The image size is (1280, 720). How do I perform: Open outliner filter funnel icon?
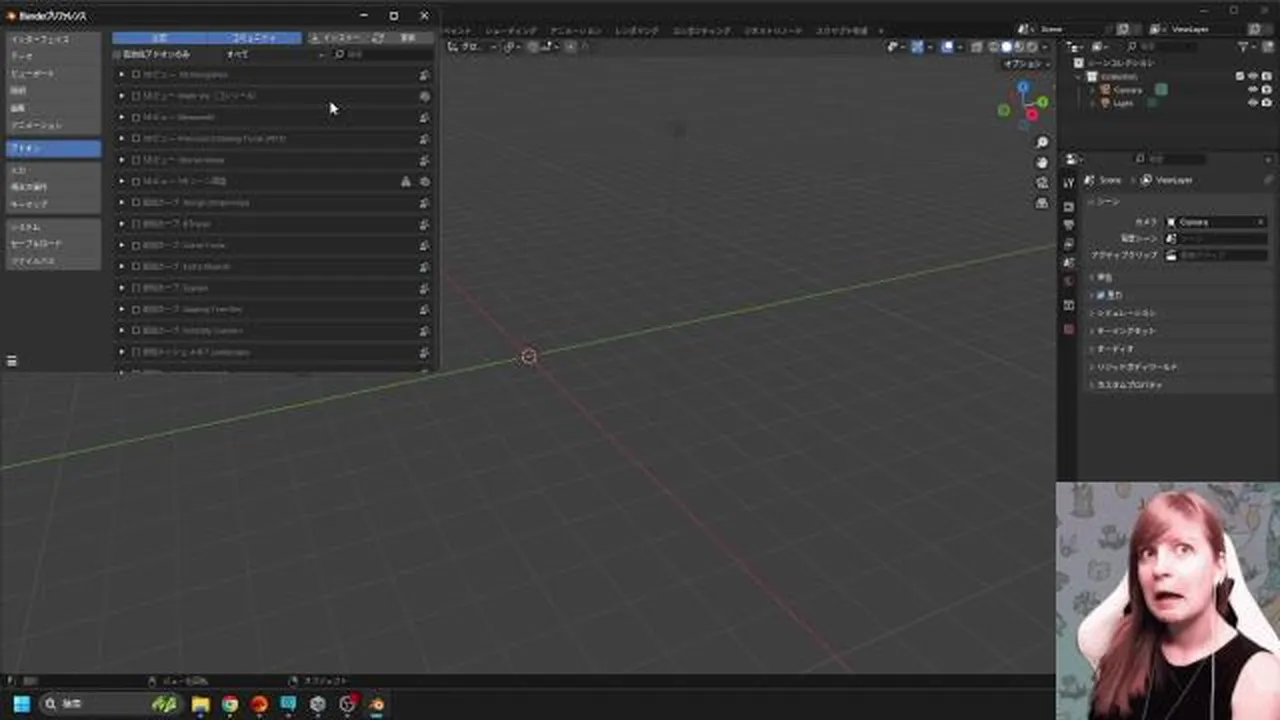1245,47
